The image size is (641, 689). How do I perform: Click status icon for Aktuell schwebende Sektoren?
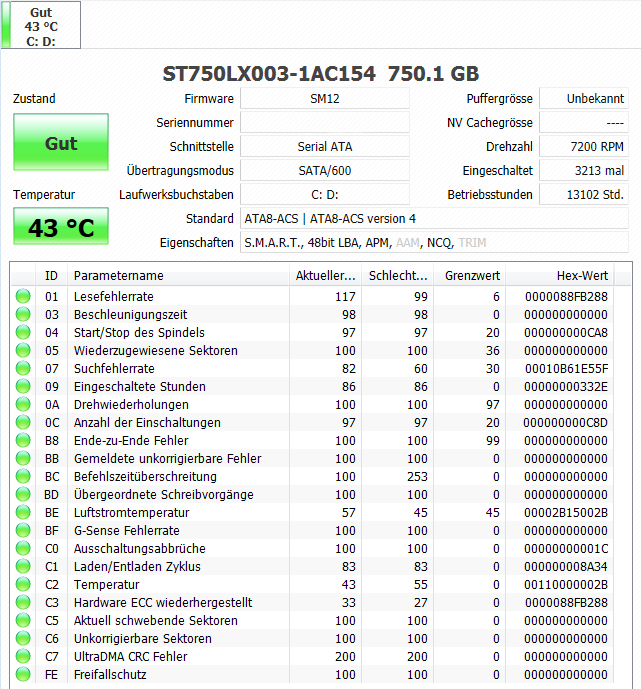pos(23,620)
